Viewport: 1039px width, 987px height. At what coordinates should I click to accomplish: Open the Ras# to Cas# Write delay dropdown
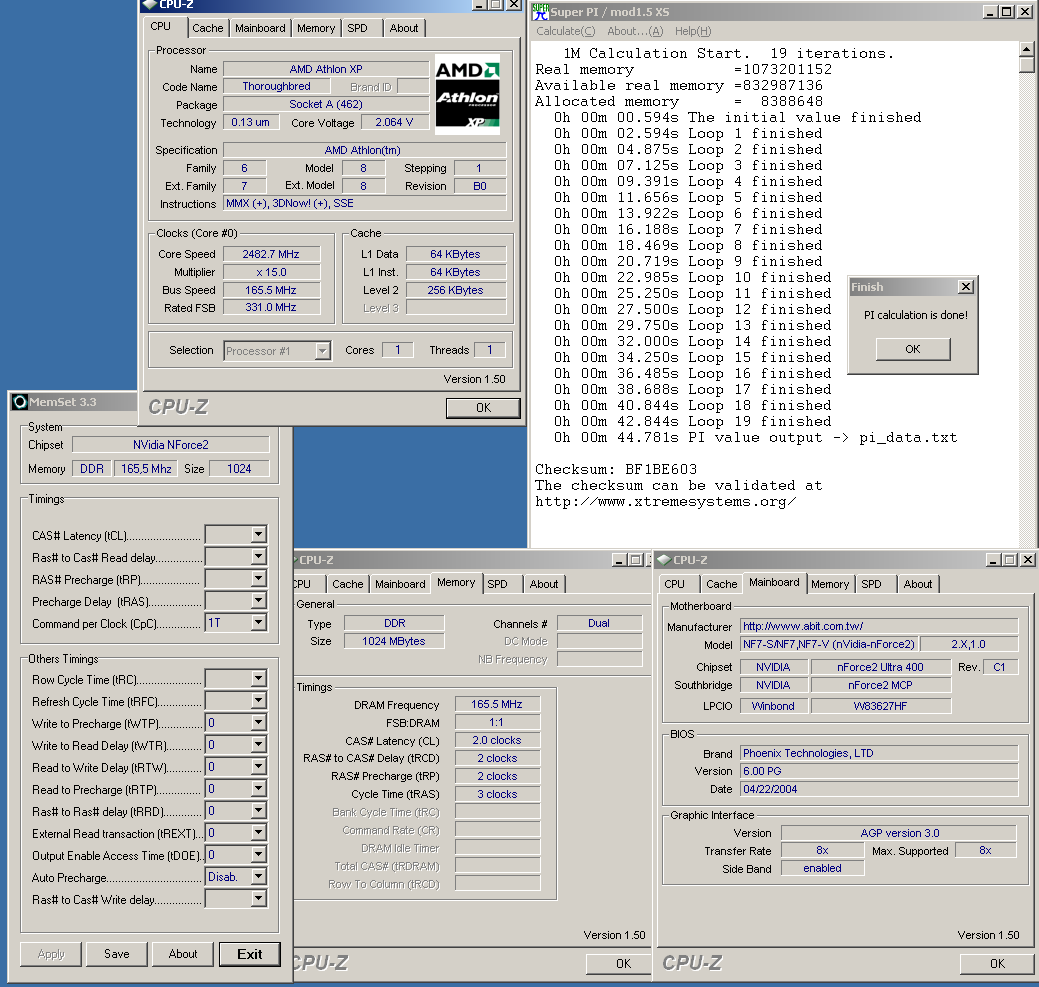point(259,898)
